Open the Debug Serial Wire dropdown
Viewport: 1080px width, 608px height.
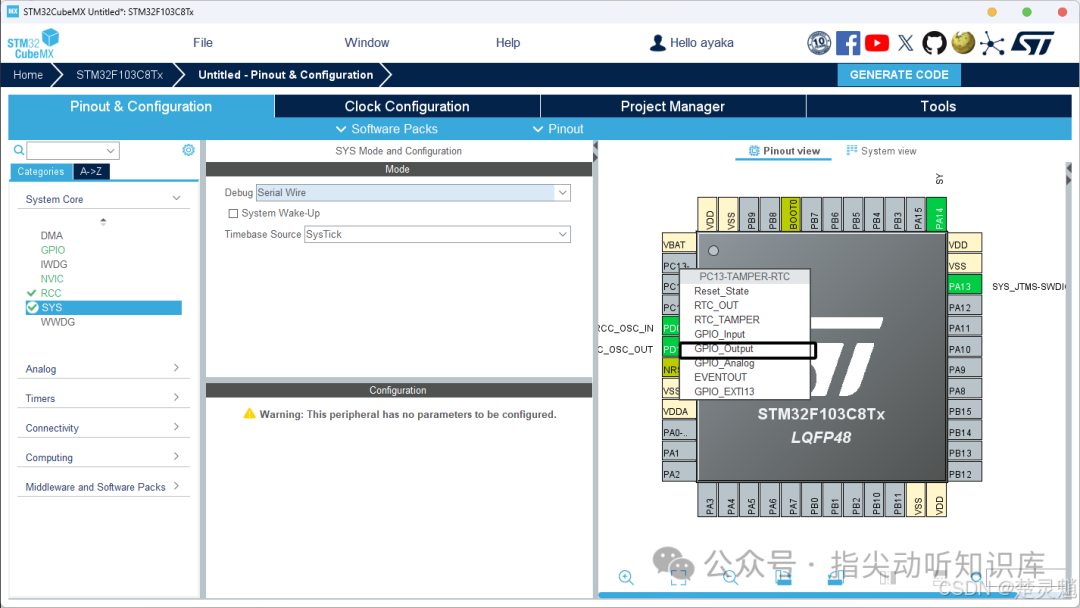pos(413,193)
